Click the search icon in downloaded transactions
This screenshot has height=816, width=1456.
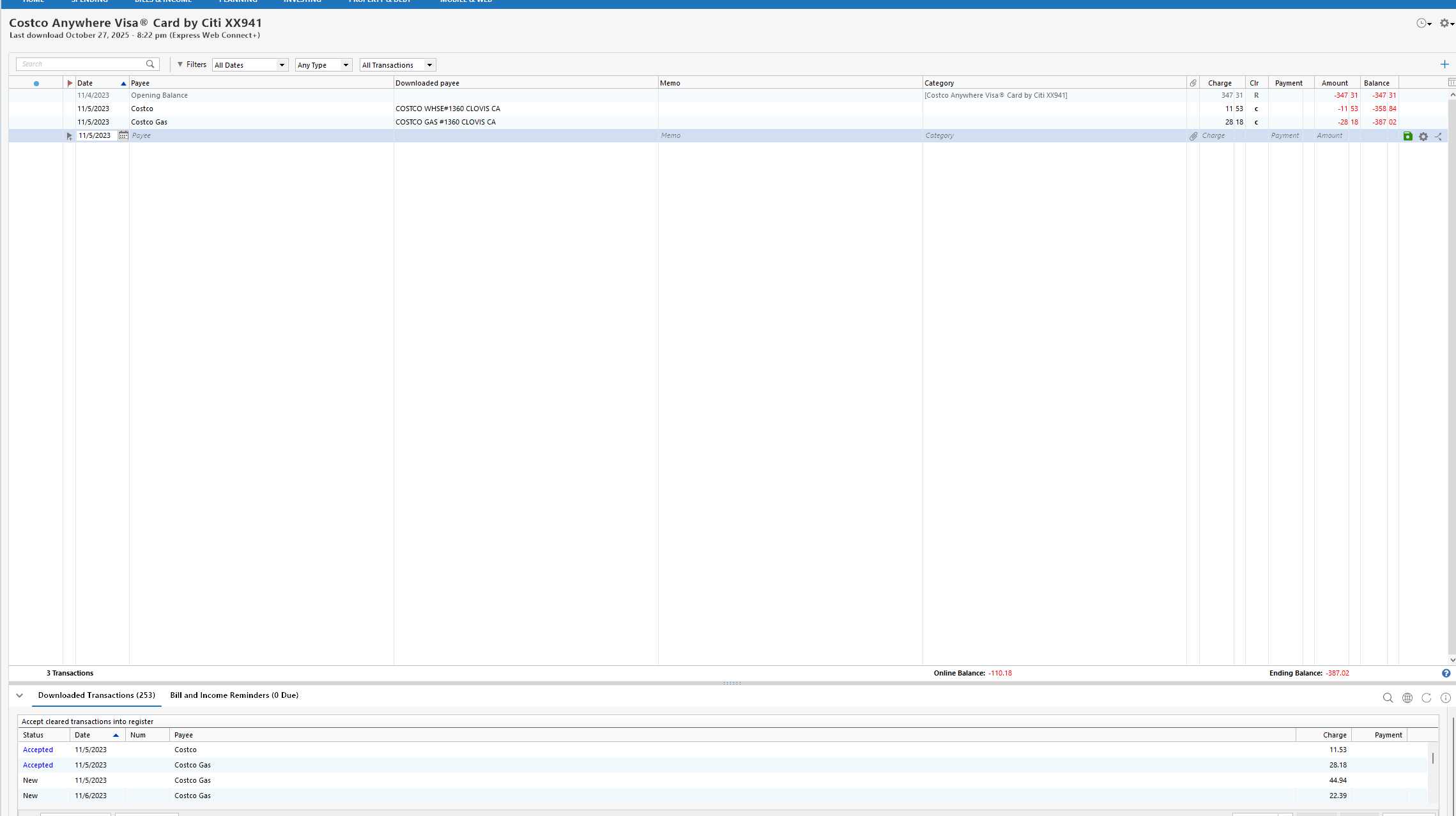[x=1388, y=698]
